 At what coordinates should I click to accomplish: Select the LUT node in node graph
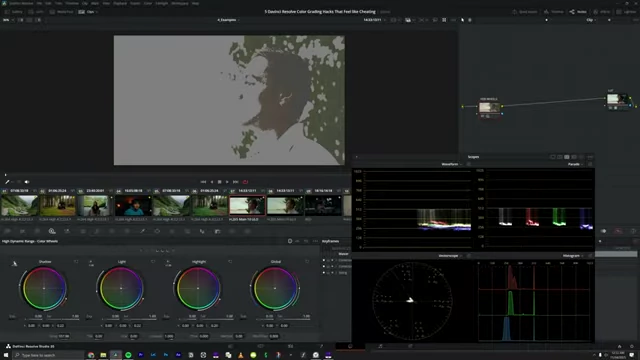(x=617, y=99)
